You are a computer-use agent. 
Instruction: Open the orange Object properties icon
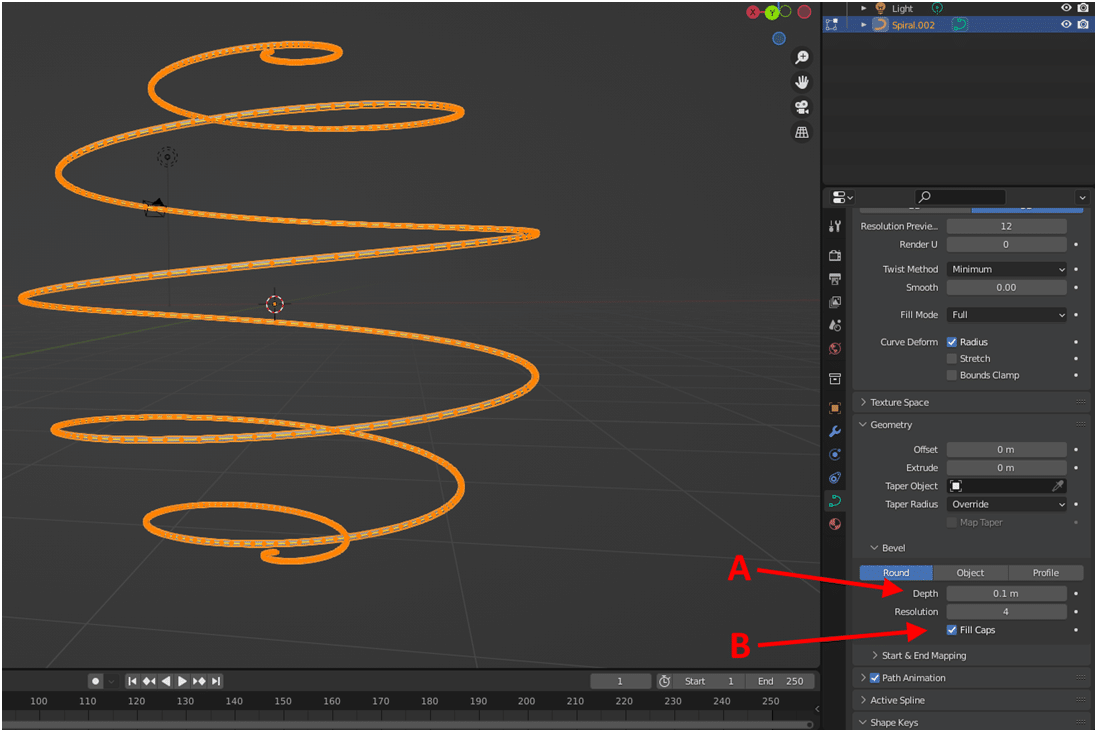pyautogui.click(x=835, y=408)
